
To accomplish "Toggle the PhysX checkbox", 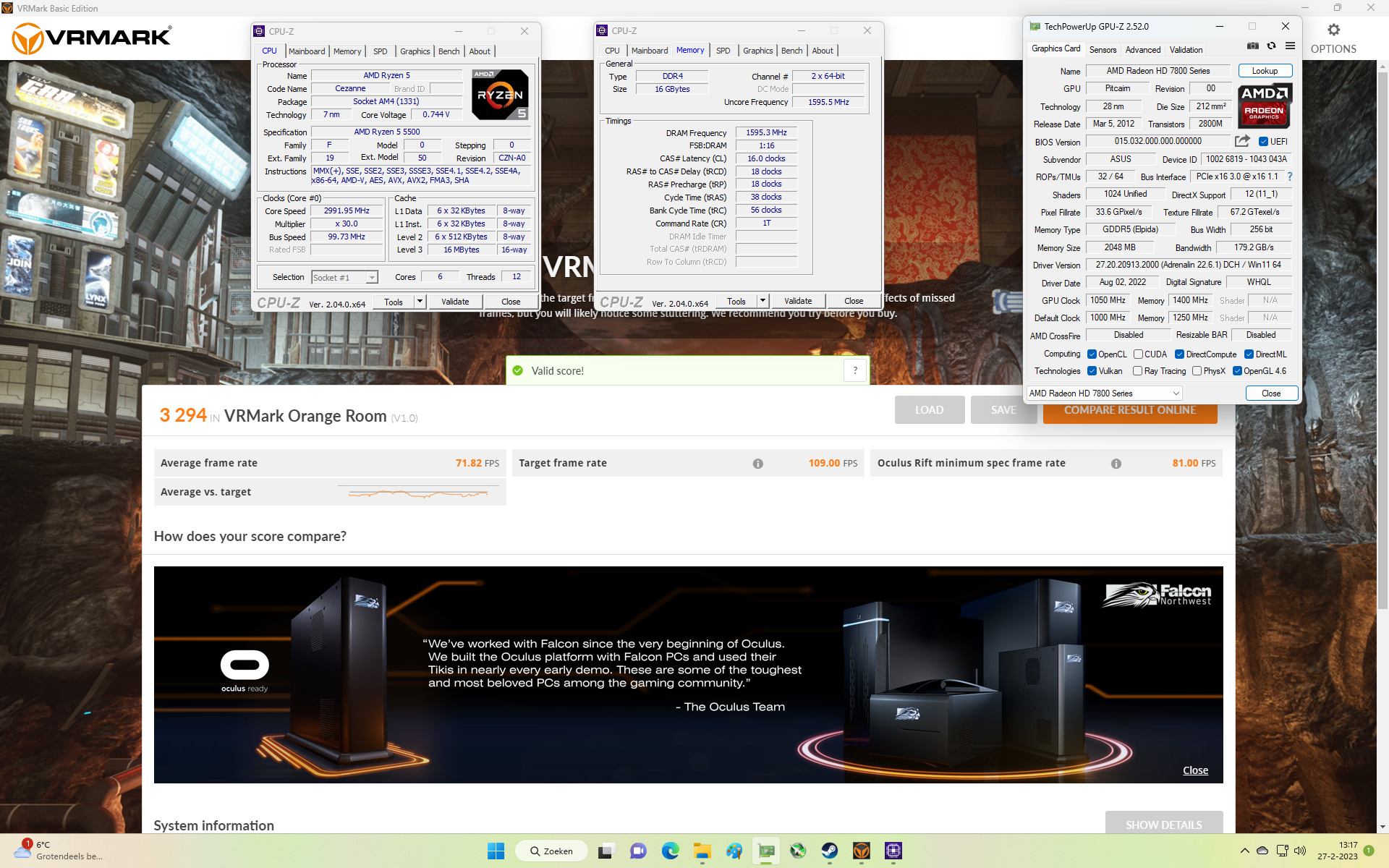I will click(x=1197, y=371).
